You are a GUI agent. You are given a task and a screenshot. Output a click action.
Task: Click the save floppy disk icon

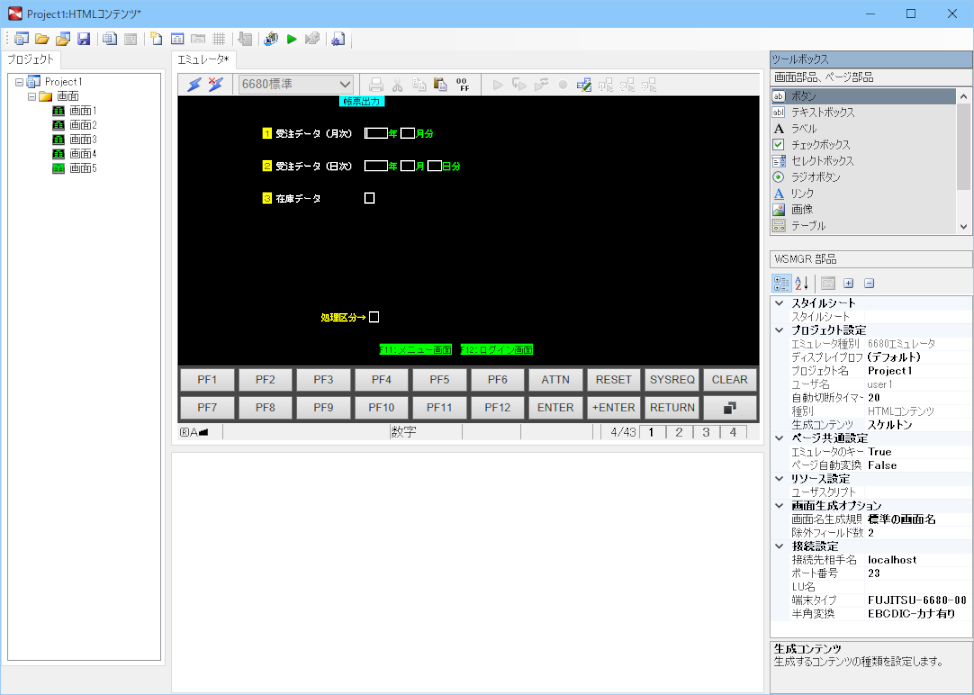pos(84,39)
